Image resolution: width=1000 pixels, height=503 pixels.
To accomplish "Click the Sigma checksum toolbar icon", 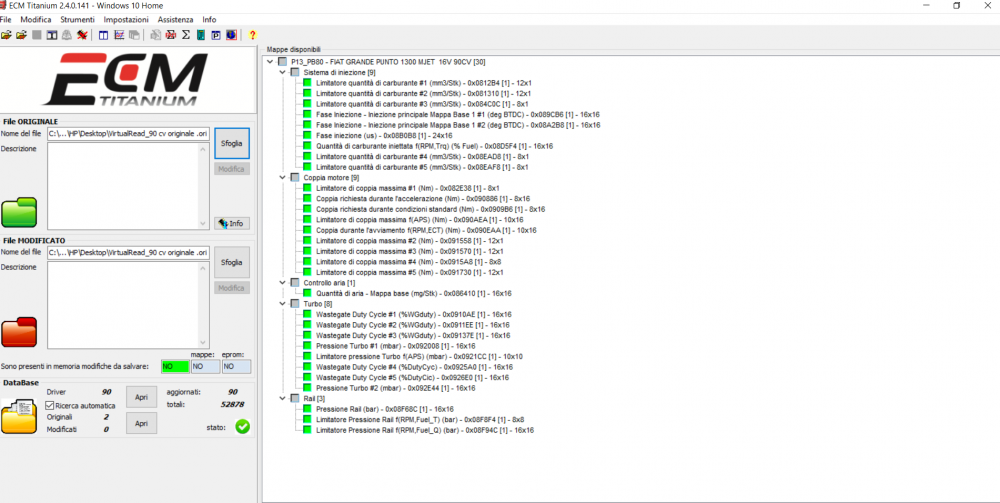I will (186, 34).
